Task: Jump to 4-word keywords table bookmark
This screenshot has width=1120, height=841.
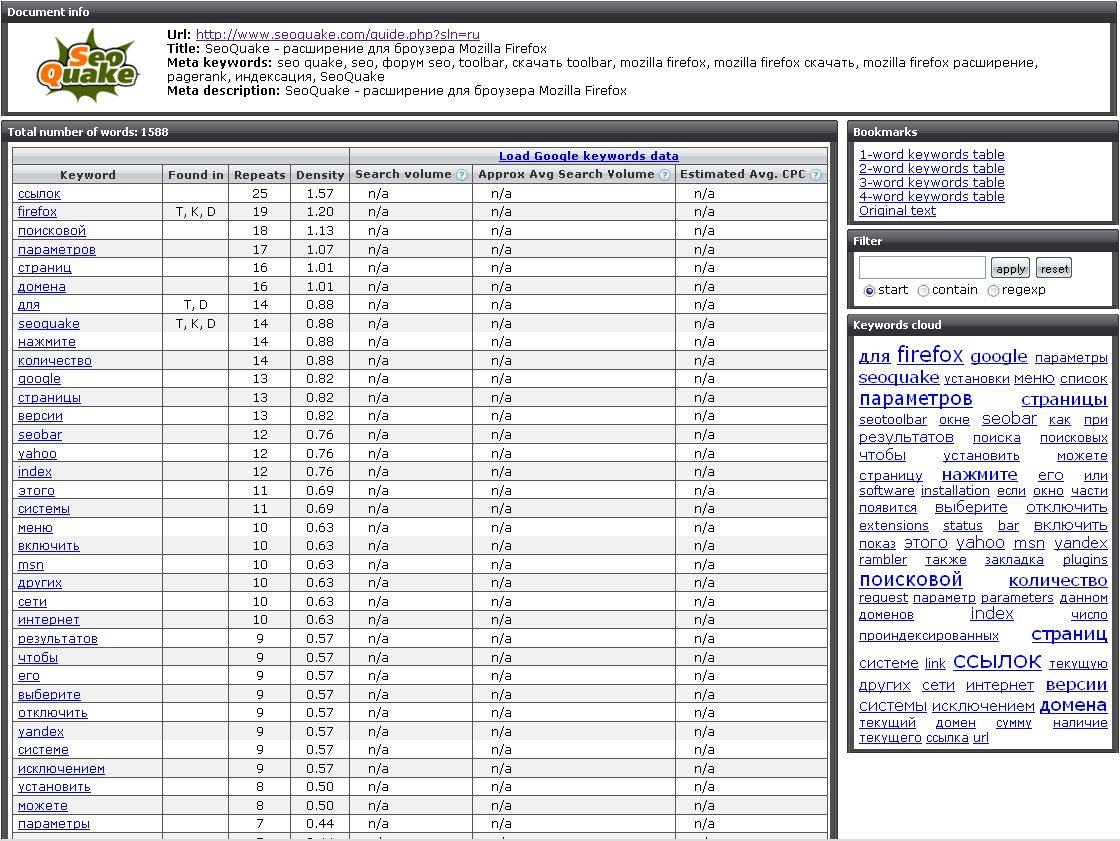Action: tap(931, 196)
